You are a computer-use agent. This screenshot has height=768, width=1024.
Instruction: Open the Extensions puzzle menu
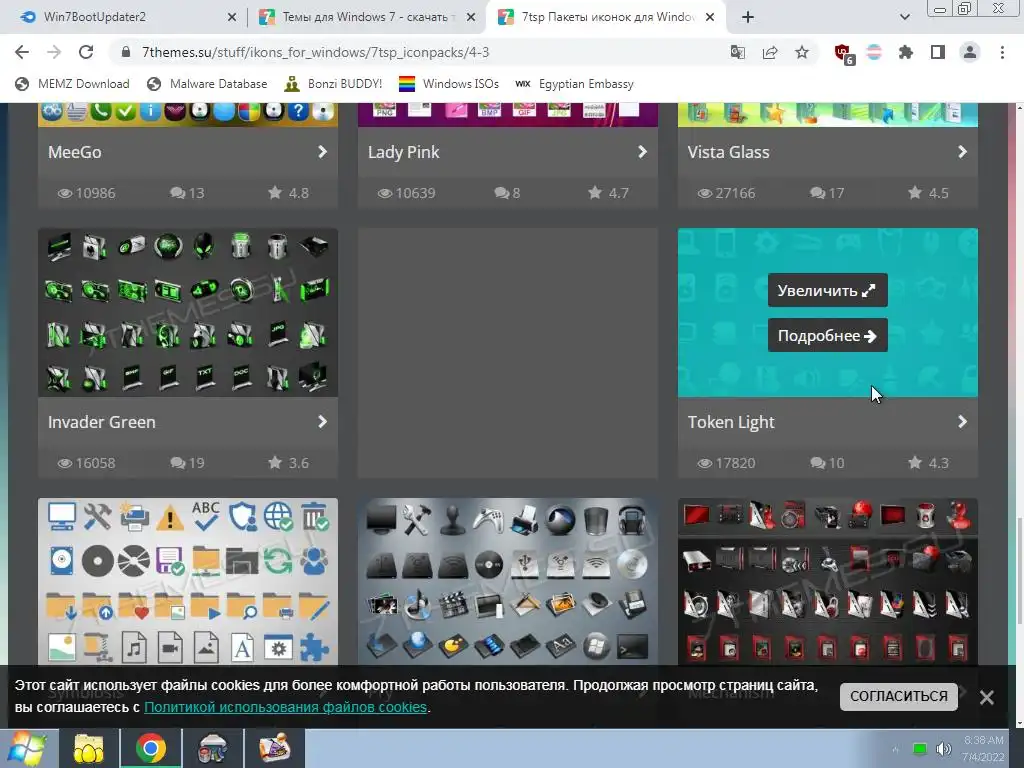[906, 52]
